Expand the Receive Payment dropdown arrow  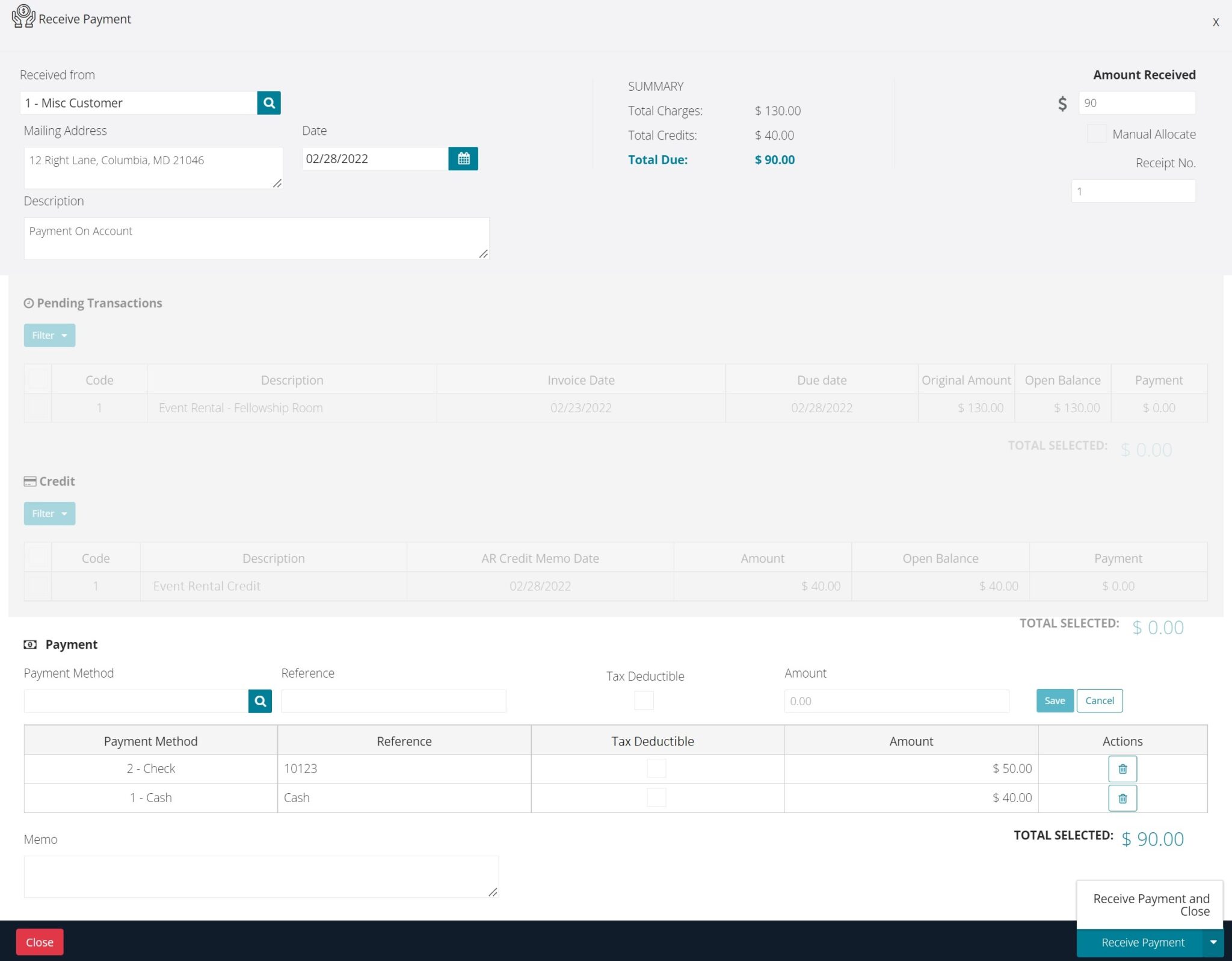point(1215,942)
